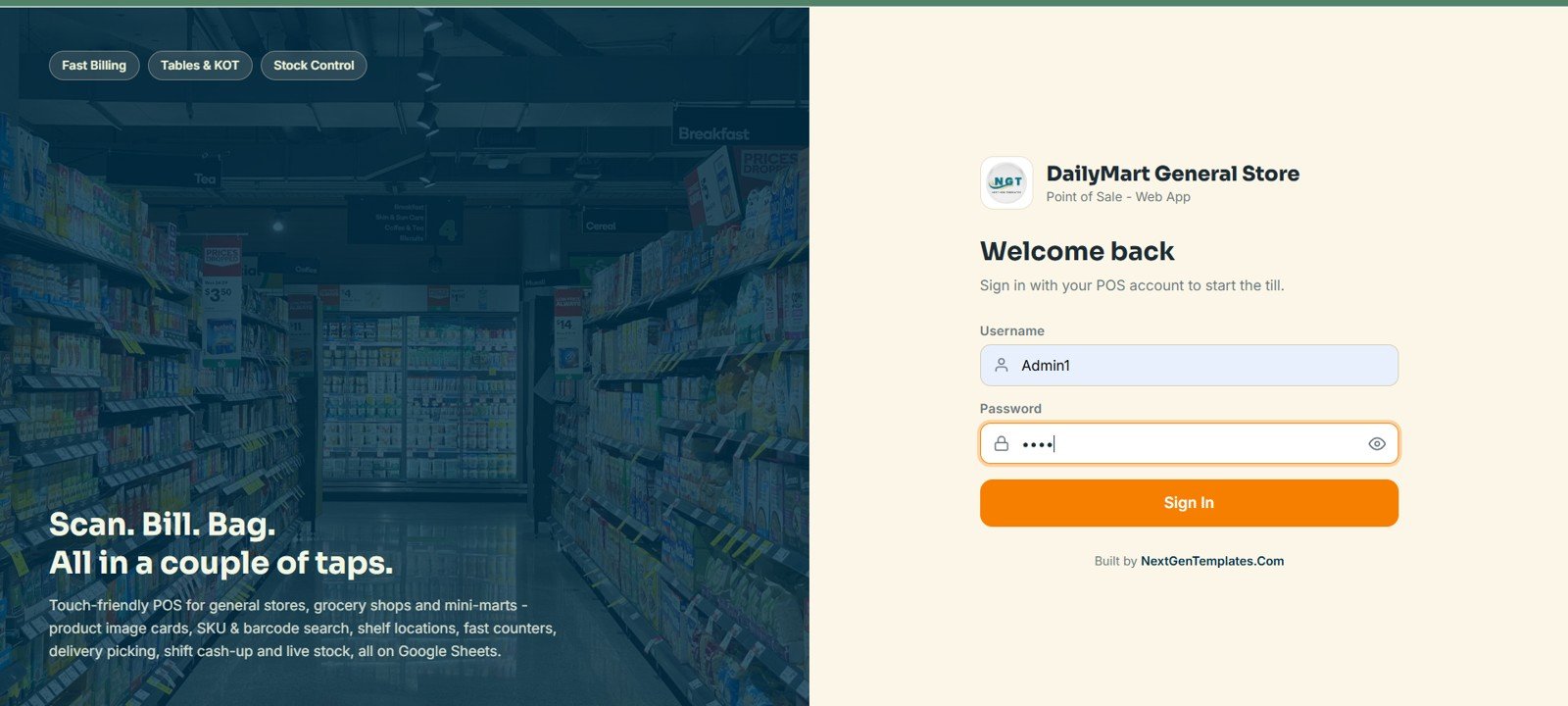Click the DailyMart General Store title
This screenshot has width=1568, height=706.
(x=1173, y=174)
